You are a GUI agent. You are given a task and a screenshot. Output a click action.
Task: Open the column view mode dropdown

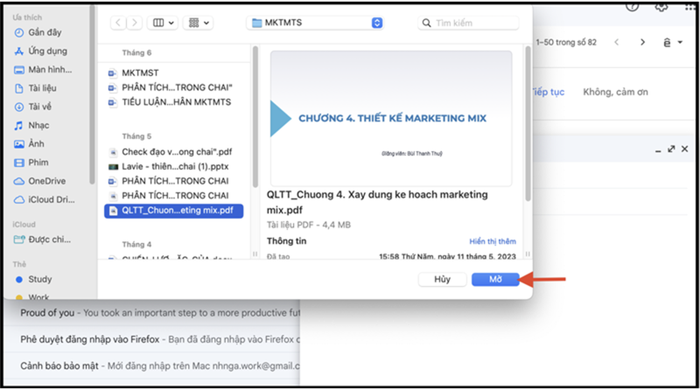[x=163, y=23]
